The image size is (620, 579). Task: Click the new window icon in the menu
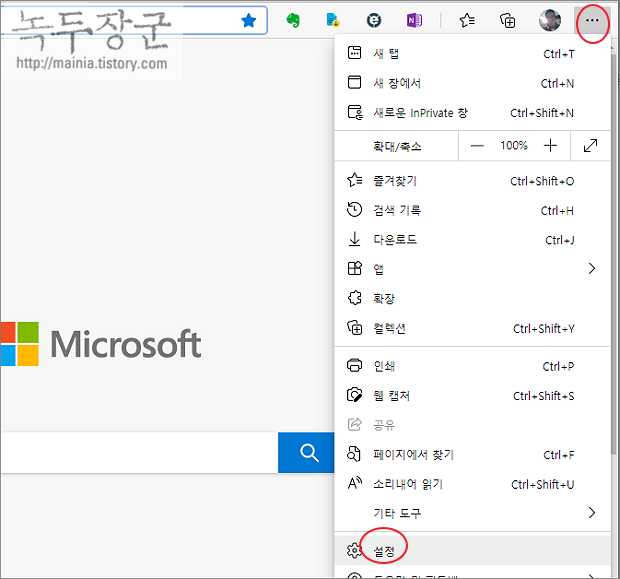pos(354,82)
